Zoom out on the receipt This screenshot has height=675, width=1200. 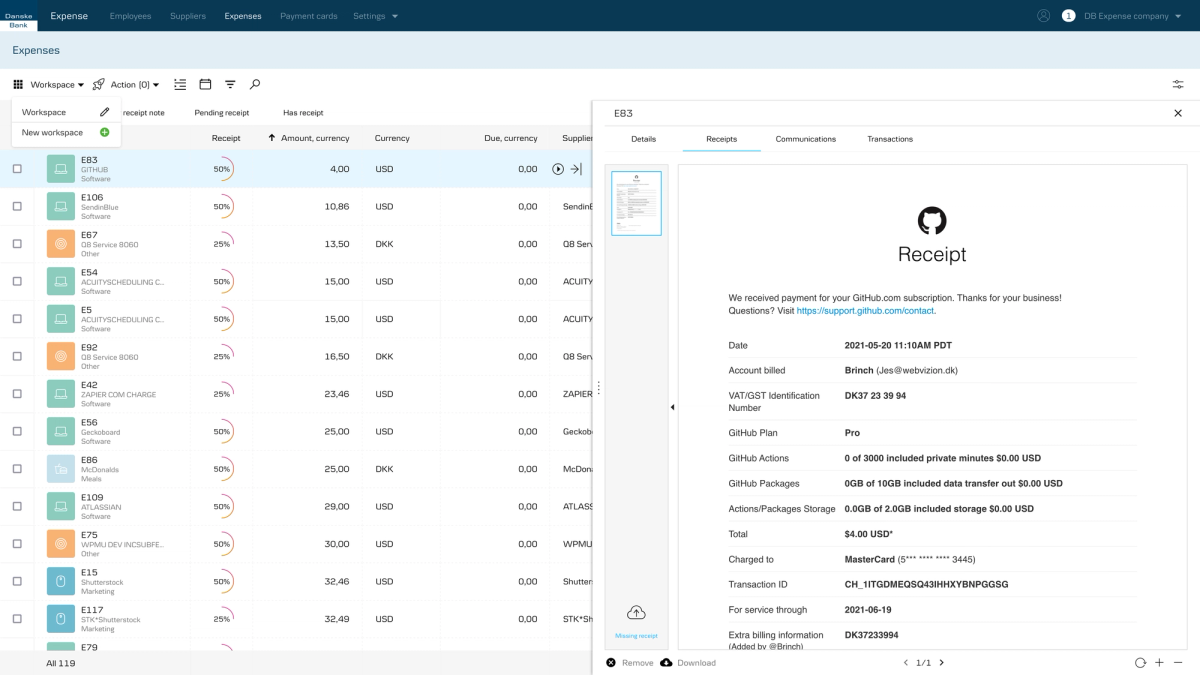click(1178, 662)
